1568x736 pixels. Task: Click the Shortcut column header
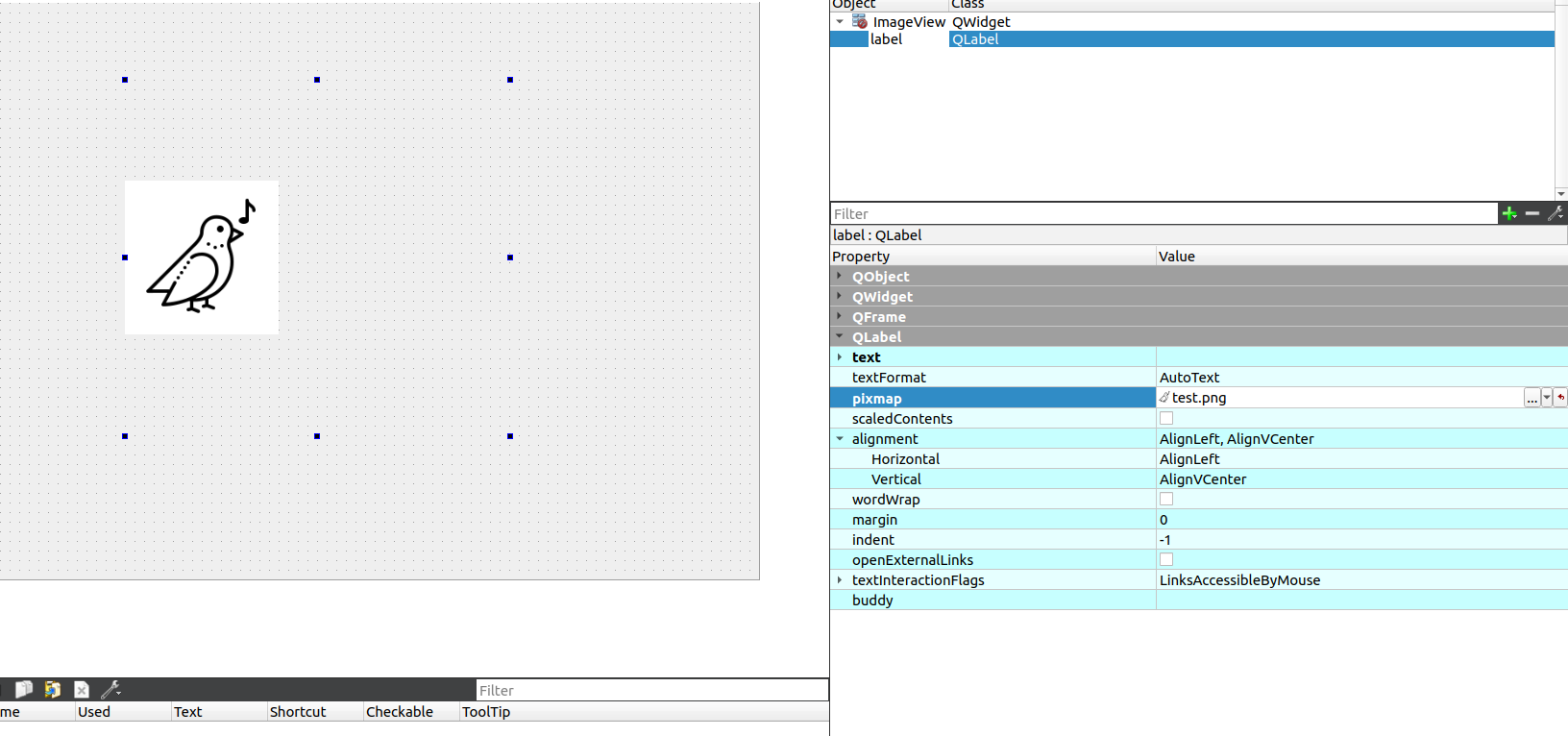point(315,711)
